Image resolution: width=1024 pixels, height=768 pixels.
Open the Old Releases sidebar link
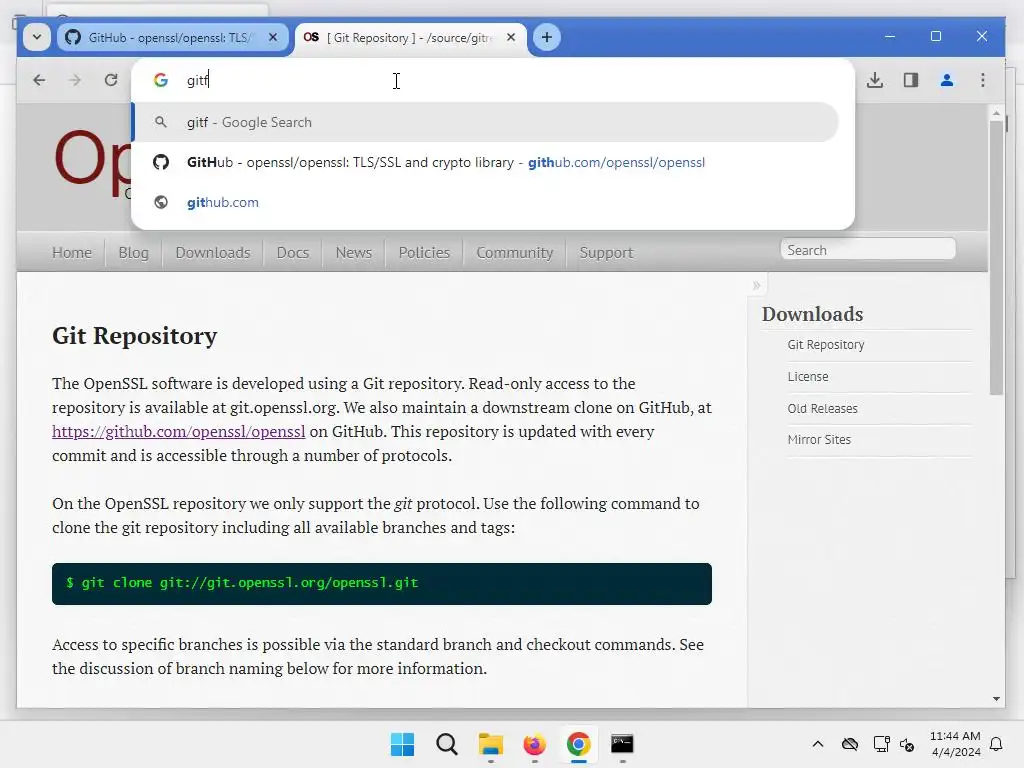(x=822, y=409)
